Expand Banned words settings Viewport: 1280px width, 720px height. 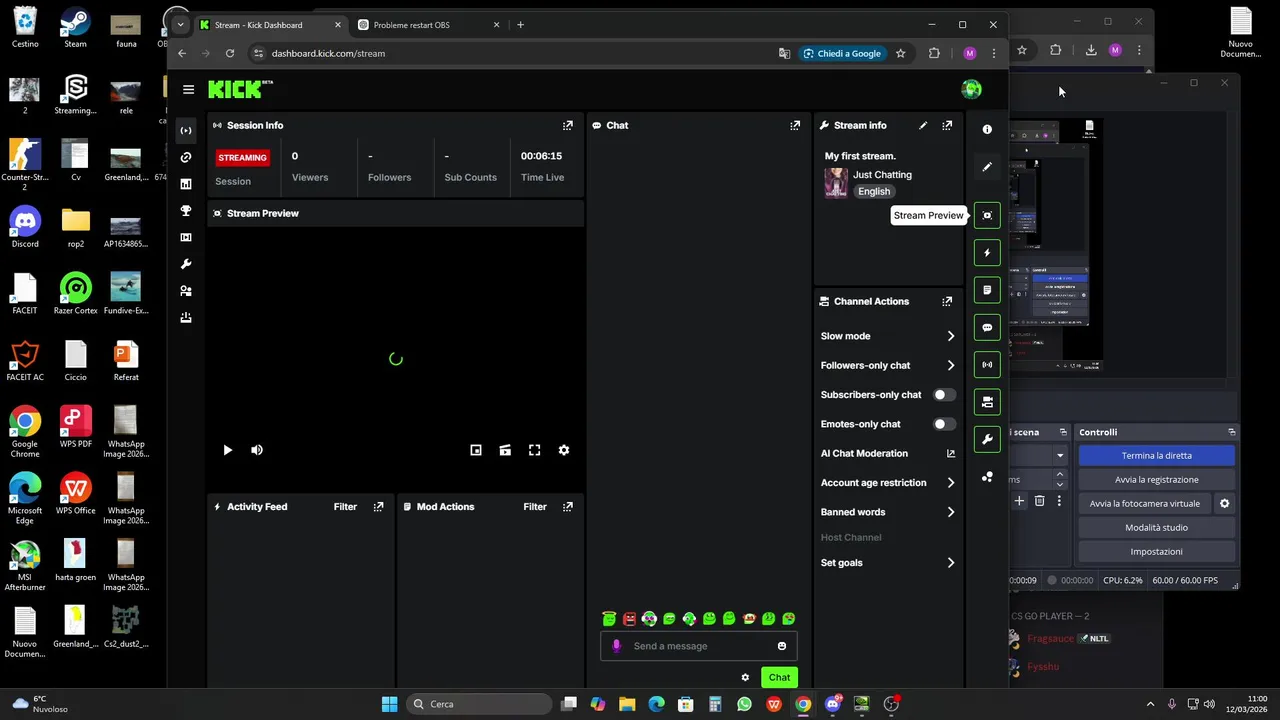888,512
